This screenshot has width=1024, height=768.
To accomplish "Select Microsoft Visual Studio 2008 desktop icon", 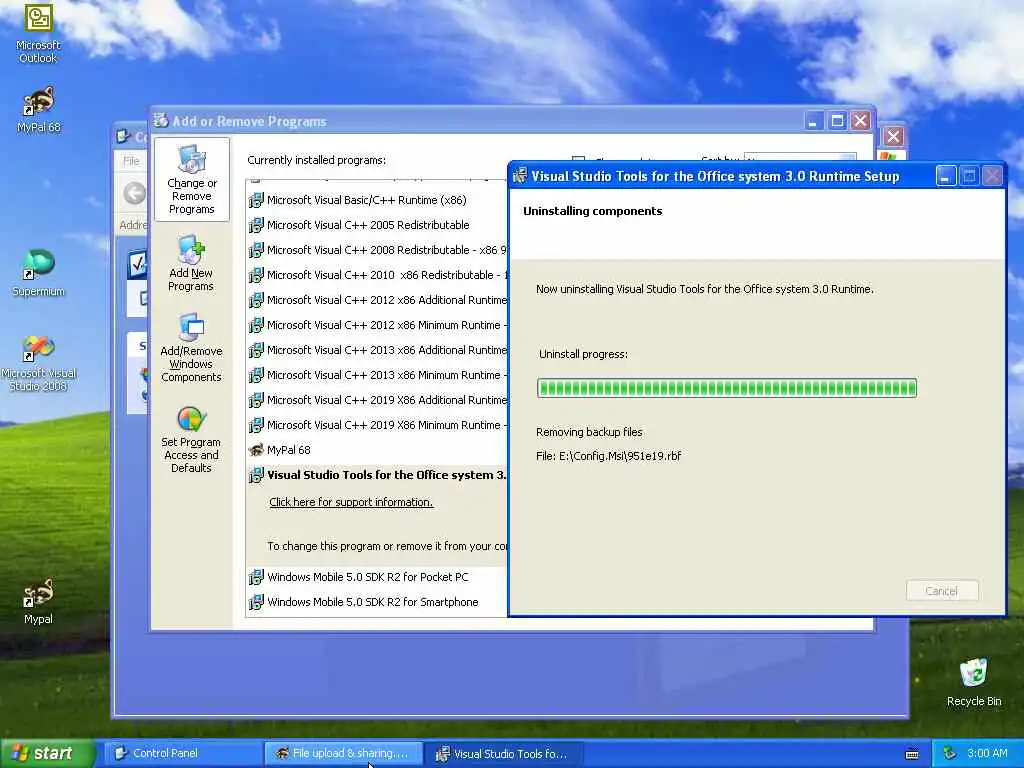I will (x=39, y=363).
